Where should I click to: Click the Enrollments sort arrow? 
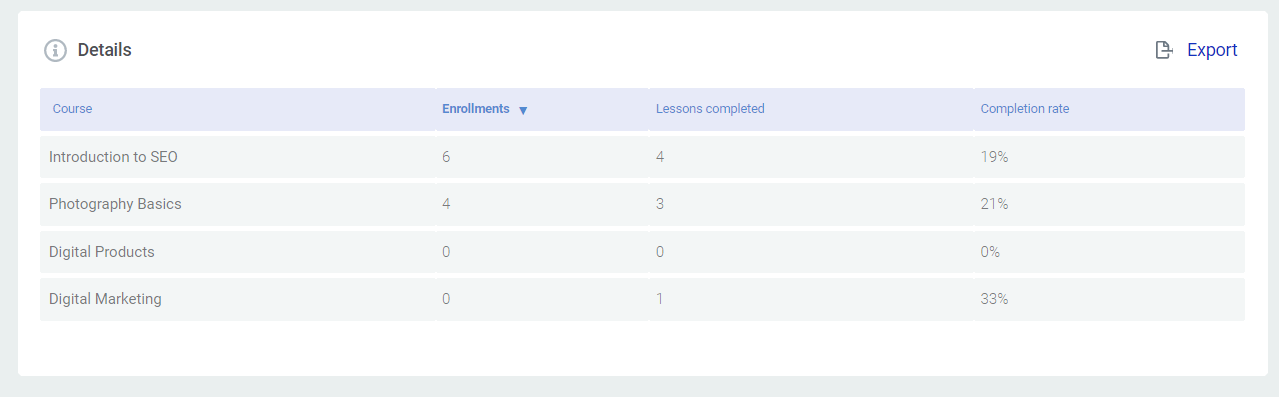[x=523, y=110]
